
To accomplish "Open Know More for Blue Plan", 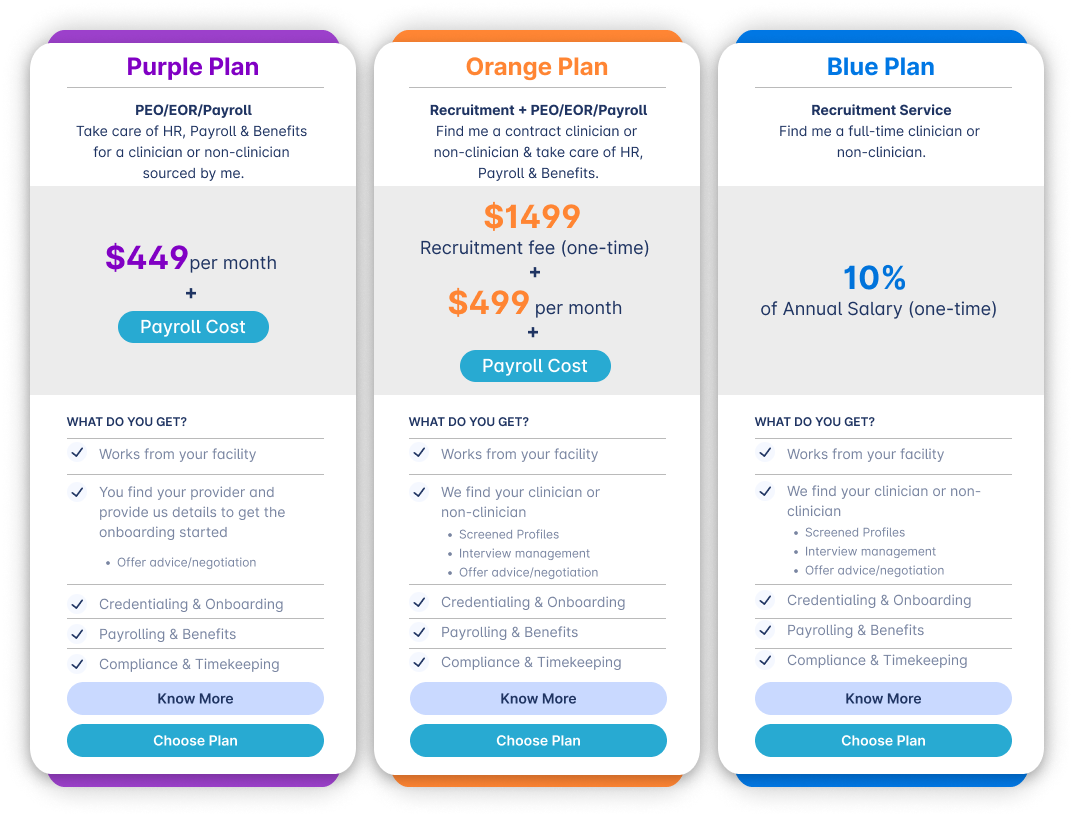I will (x=883, y=699).
